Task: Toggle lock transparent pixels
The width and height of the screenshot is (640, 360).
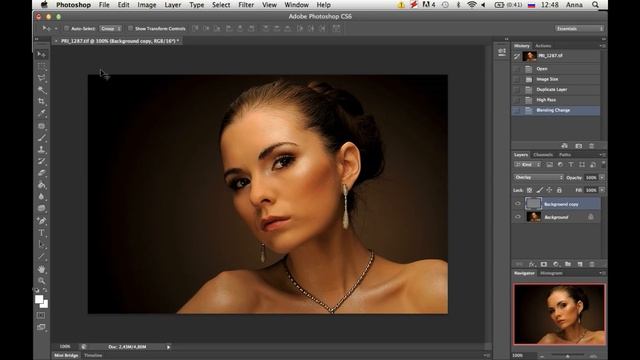Action: pos(529,190)
